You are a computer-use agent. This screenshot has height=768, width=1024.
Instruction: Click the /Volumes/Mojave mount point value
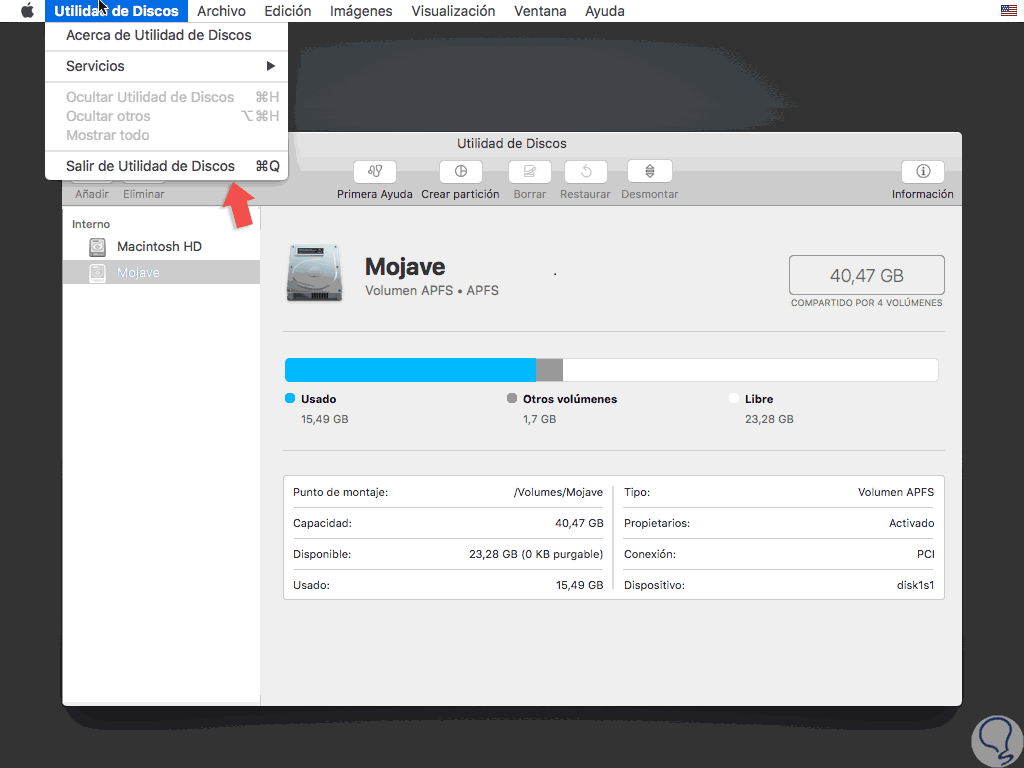click(558, 492)
